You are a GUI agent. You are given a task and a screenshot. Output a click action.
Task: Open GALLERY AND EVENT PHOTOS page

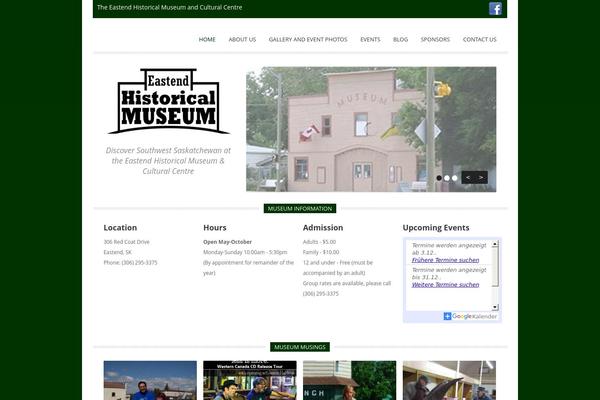[x=308, y=39]
